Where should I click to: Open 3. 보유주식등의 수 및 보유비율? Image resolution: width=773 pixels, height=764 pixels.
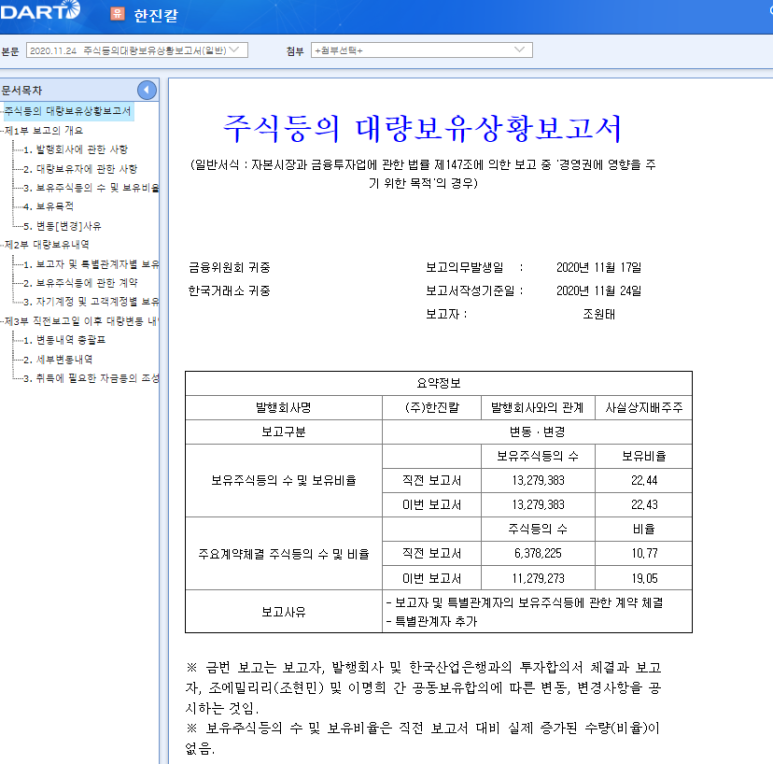click(x=91, y=188)
